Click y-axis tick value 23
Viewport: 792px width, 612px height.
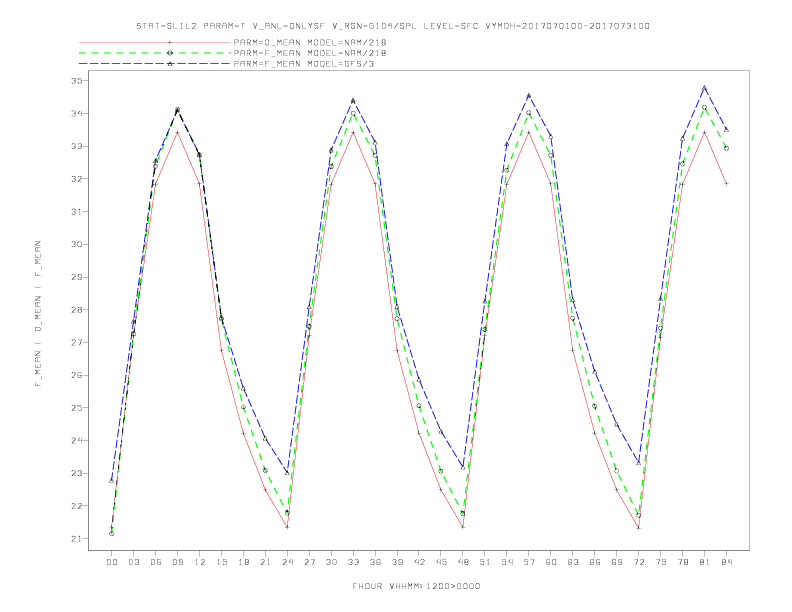(x=77, y=473)
